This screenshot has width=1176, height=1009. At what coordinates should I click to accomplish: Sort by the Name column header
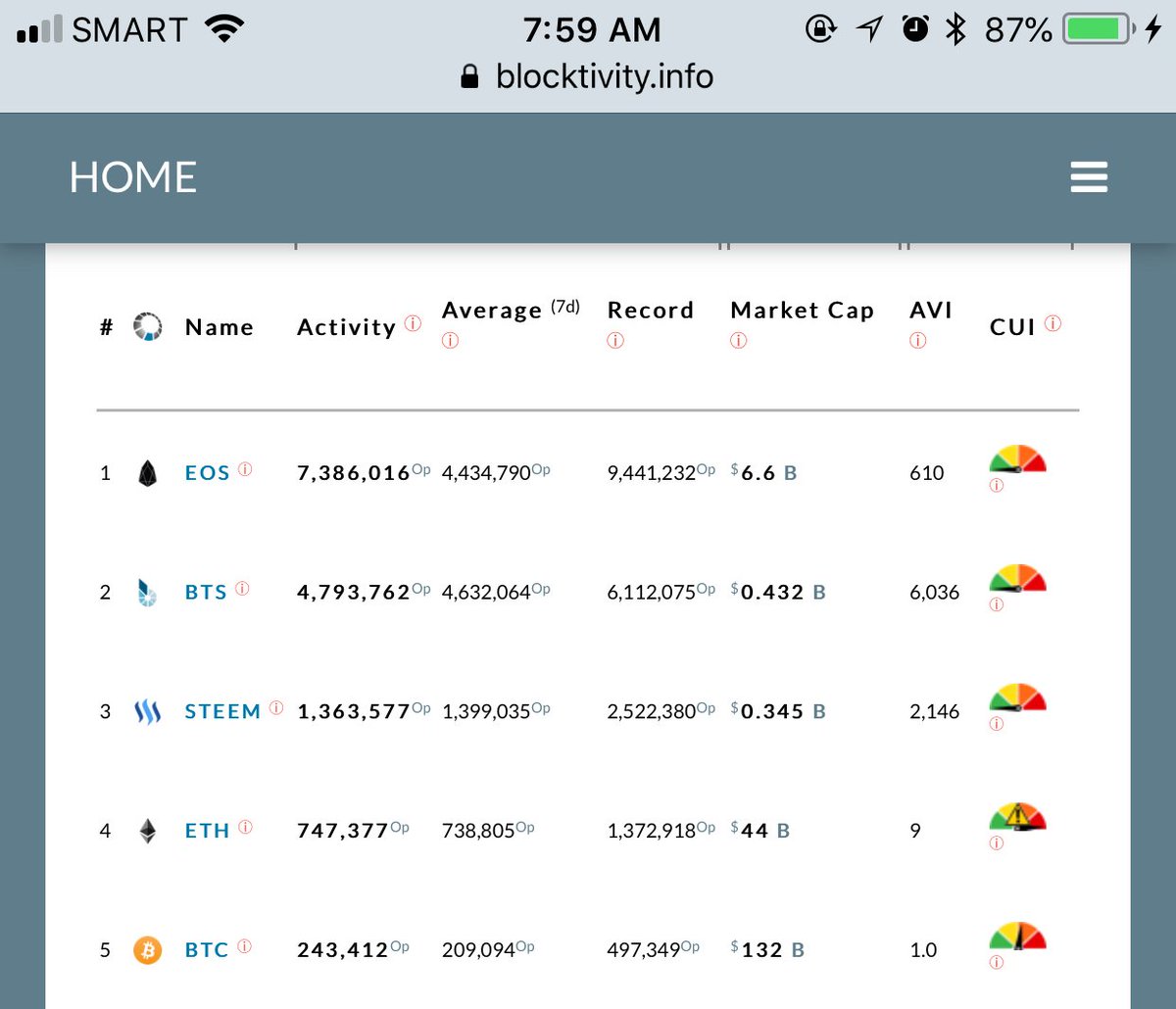220,327
